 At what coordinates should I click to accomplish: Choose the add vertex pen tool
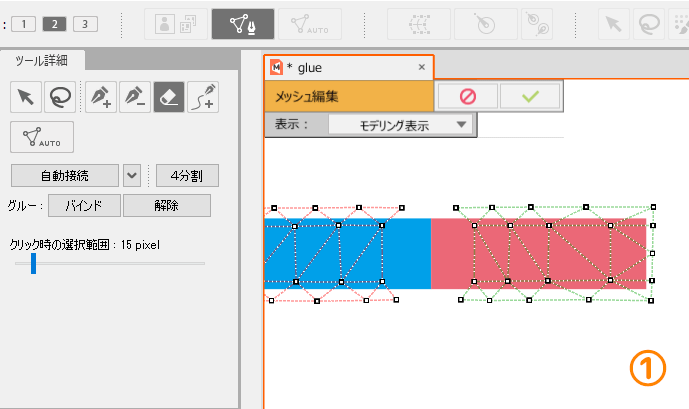coord(100,97)
